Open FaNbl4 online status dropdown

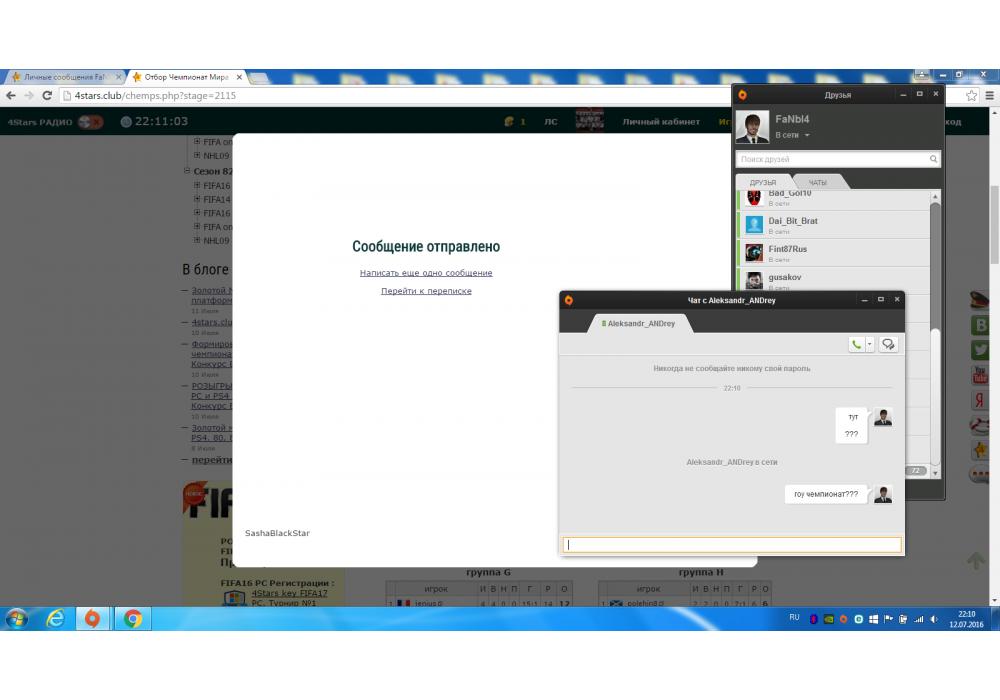[x=807, y=135]
